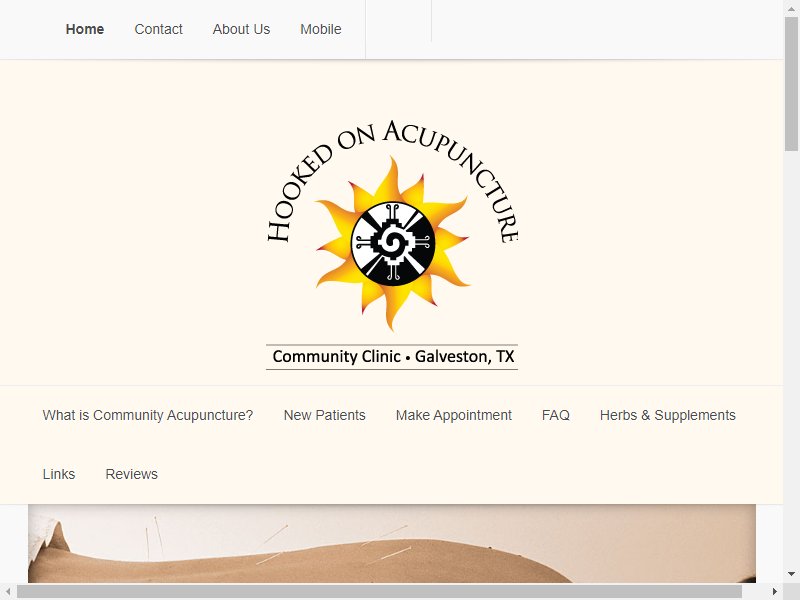Click the horizontal scrollbar right arrow

pyautogui.click(x=775, y=592)
